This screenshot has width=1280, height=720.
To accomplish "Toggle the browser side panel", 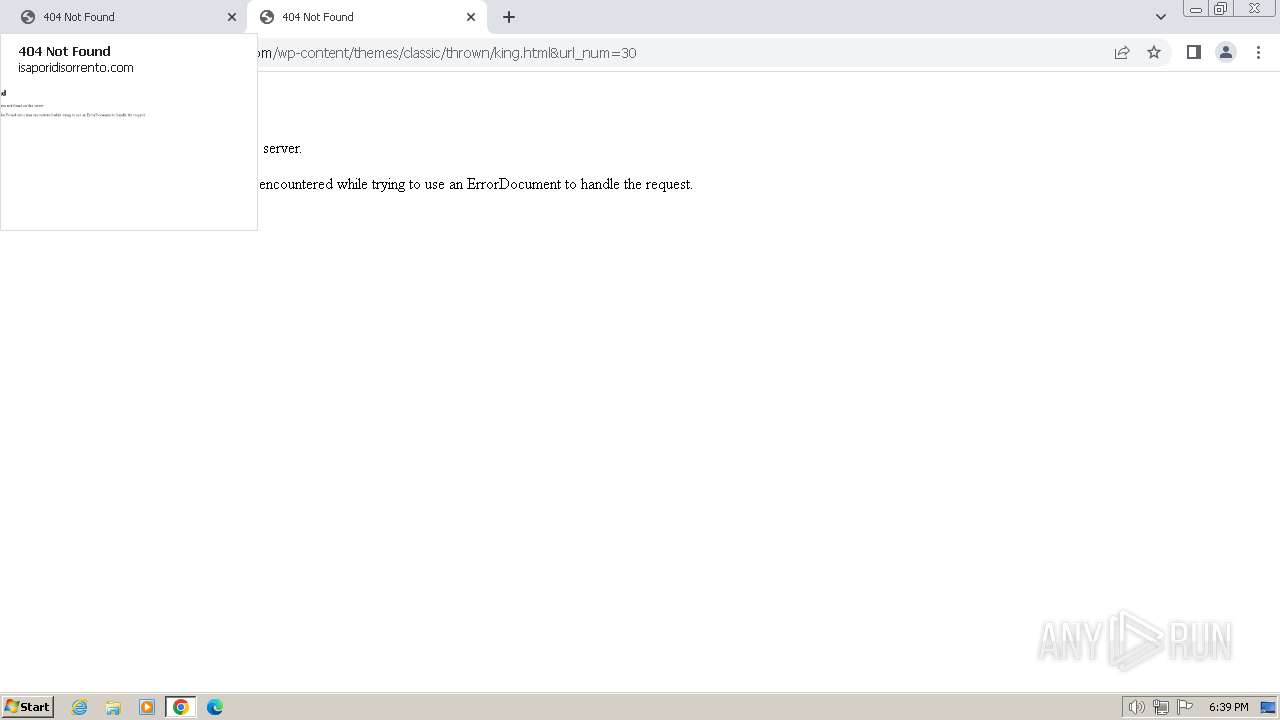I will click(x=1194, y=53).
